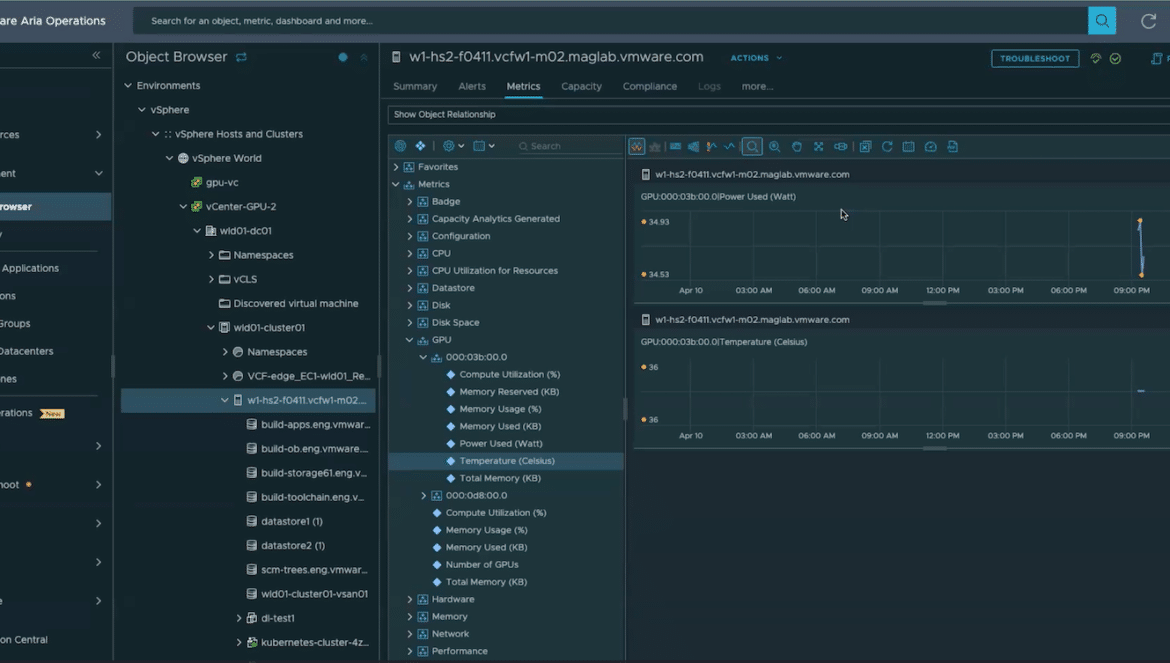Click the zoom to fit arrows icon

pyautogui.click(x=819, y=147)
